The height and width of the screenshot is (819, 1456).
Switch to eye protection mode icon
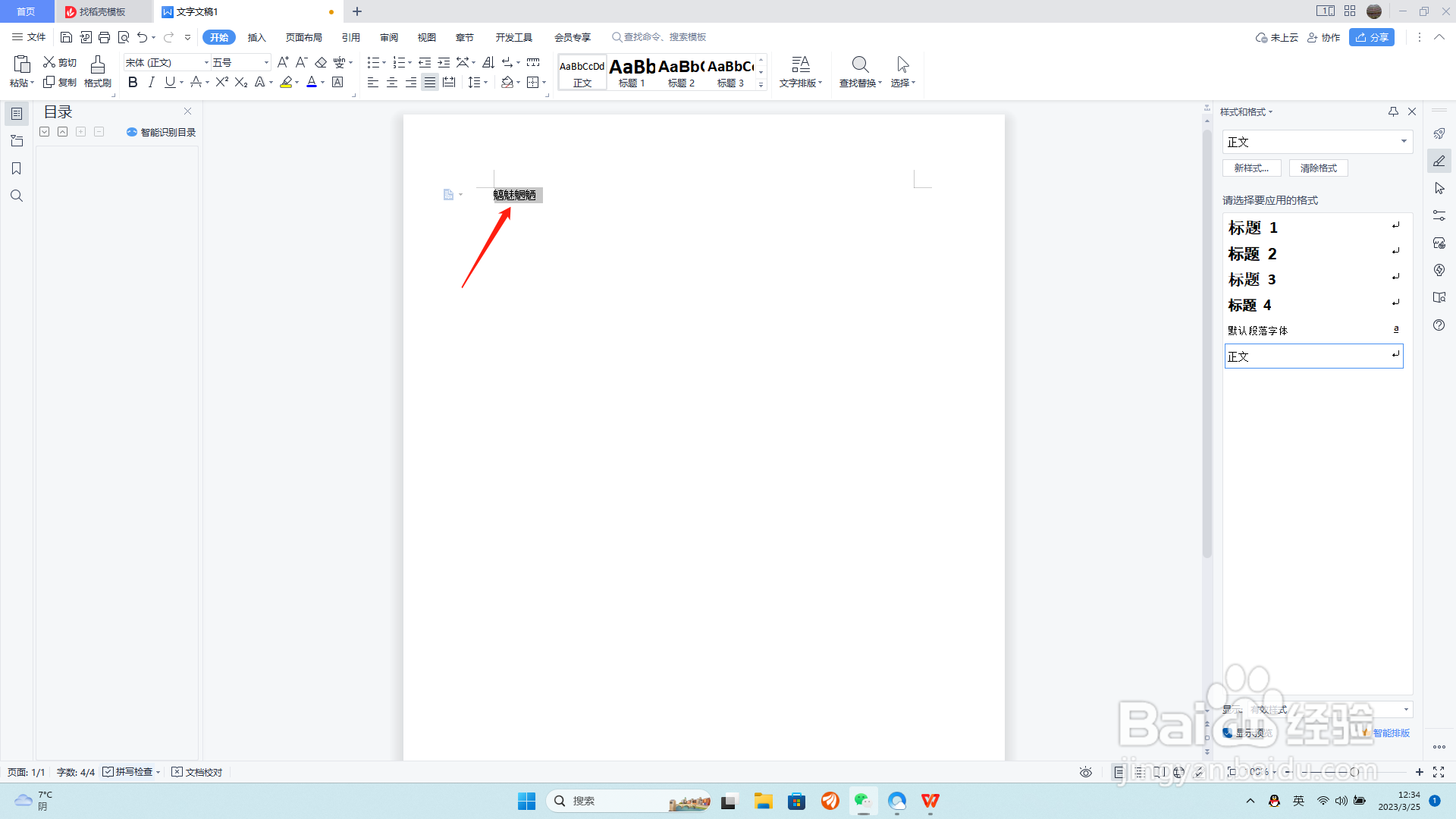(x=1086, y=772)
